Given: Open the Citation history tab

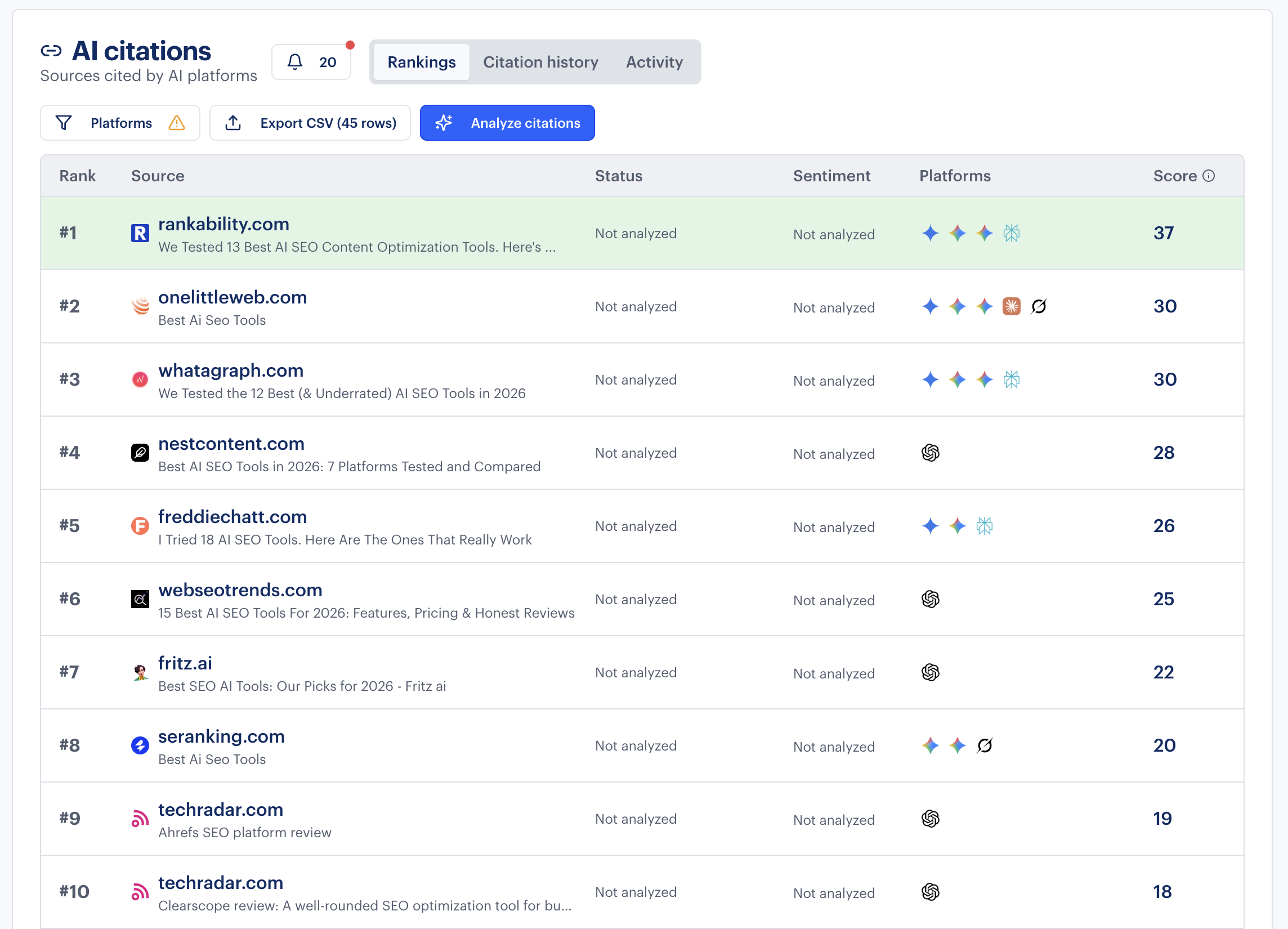Looking at the screenshot, I should click(540, 62).
